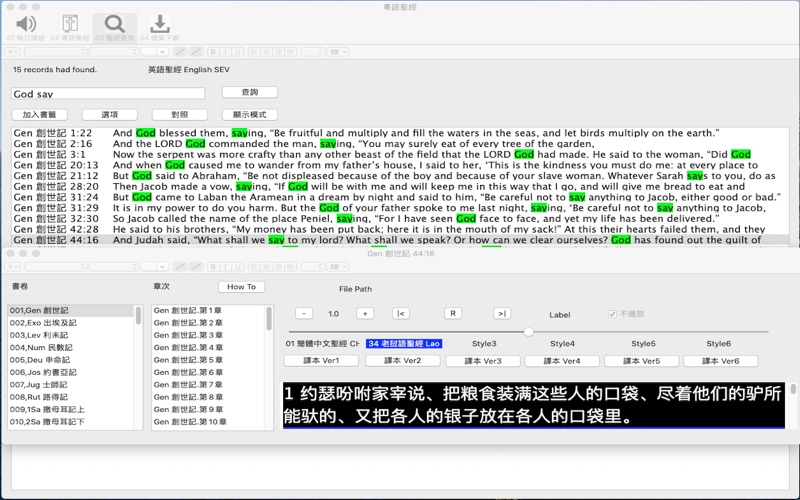The image size is (800, 500).
Task: Click the How To button
Action: coord(241,287)
